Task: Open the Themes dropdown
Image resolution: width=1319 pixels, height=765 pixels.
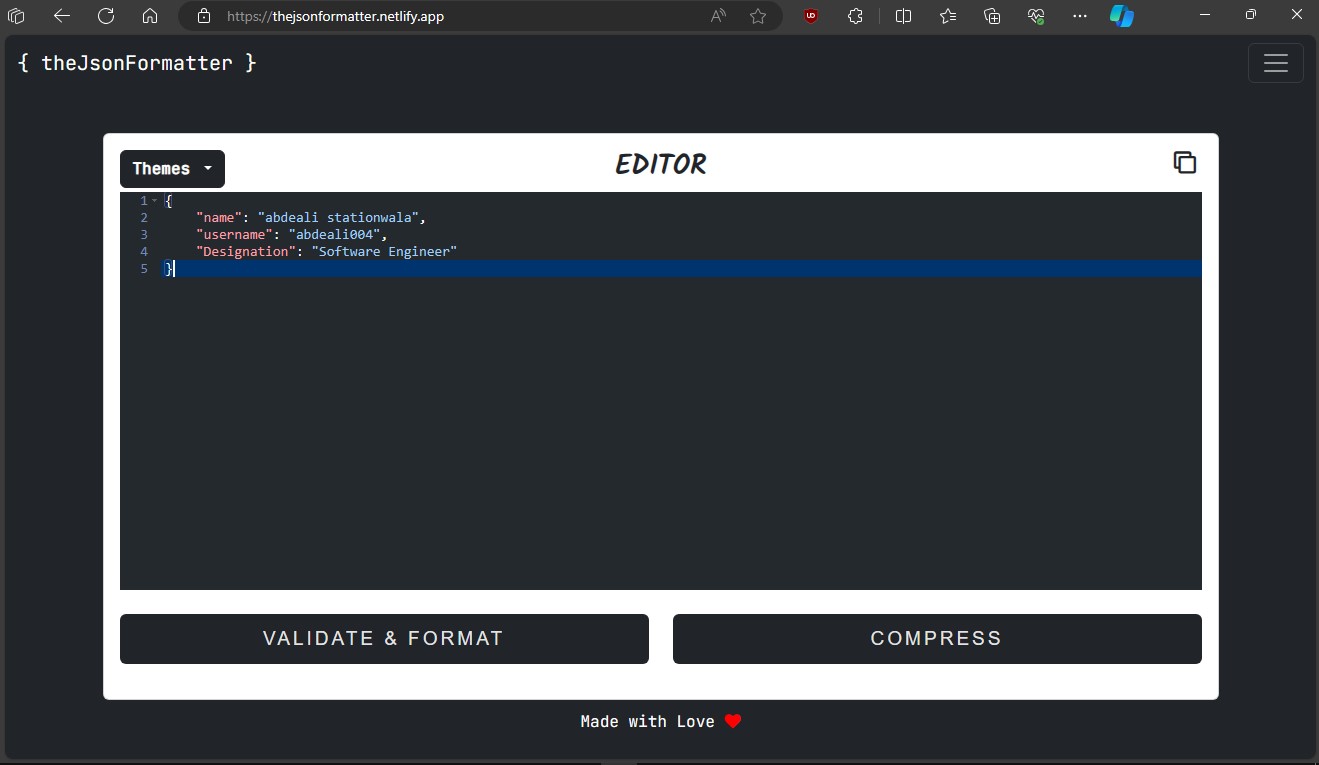Action: click(x=171, y=168)
